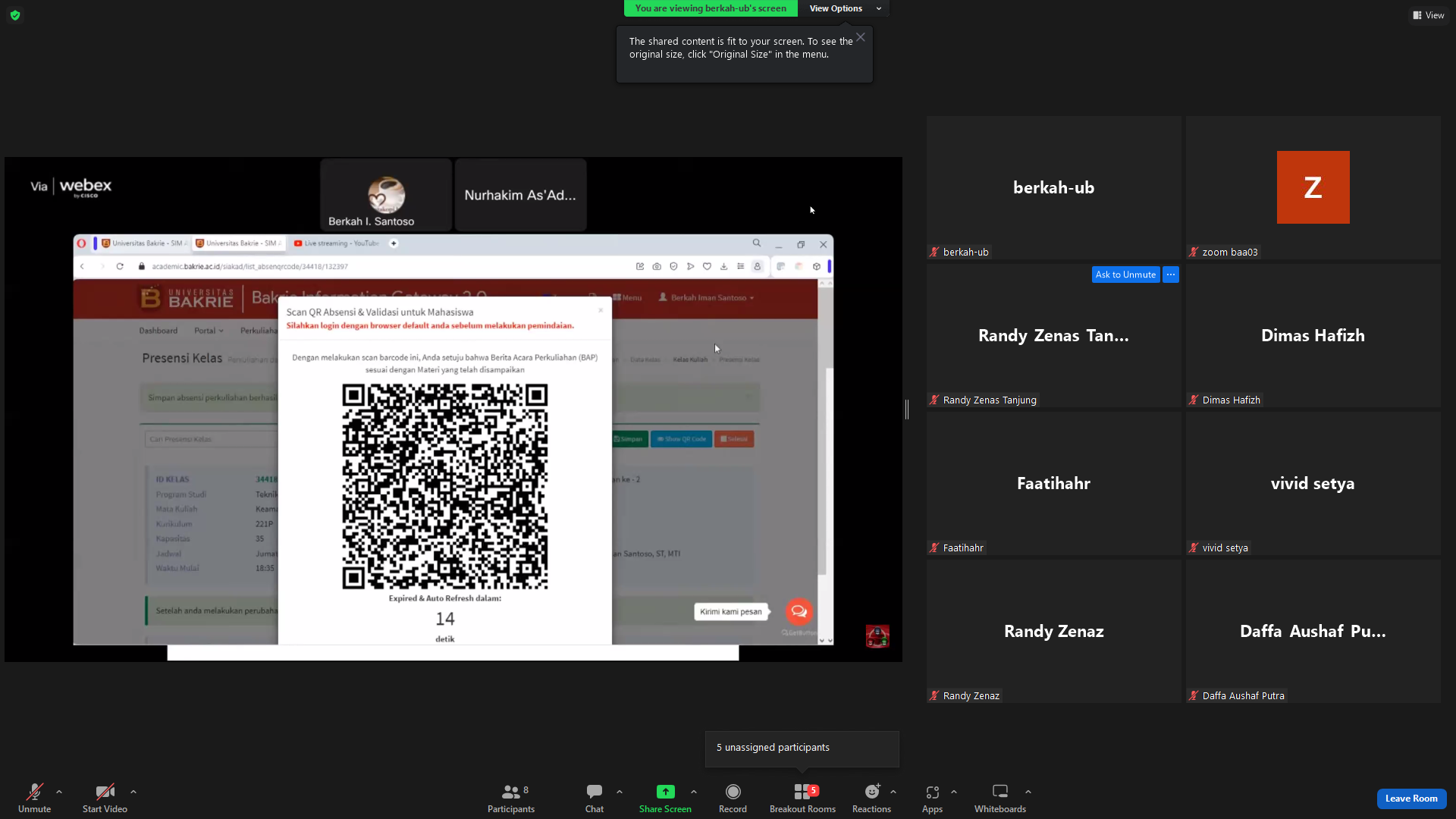Click Dashboard in shared page navigation
Screen dimensions: 1456x819
click(158, 331)
